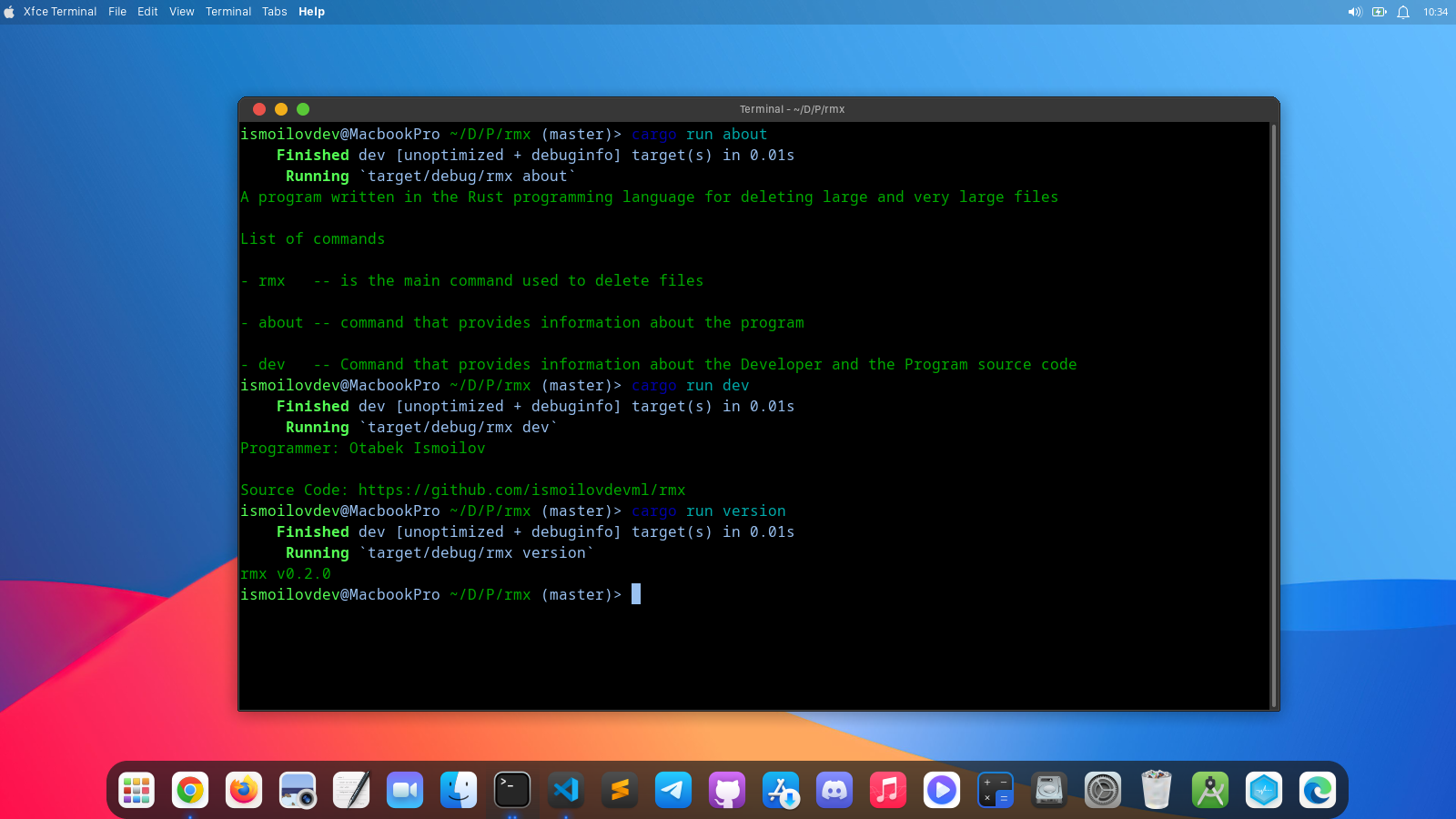Click the 'cargo run version' command text
Image resolution: width=1456 pixels, height=819 pixels.
[709, 511]
